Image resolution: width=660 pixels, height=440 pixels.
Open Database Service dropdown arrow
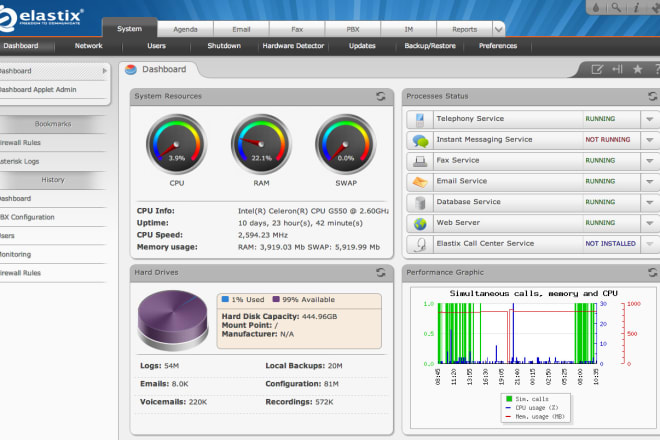pyautogui.click(x=649, y=202)
